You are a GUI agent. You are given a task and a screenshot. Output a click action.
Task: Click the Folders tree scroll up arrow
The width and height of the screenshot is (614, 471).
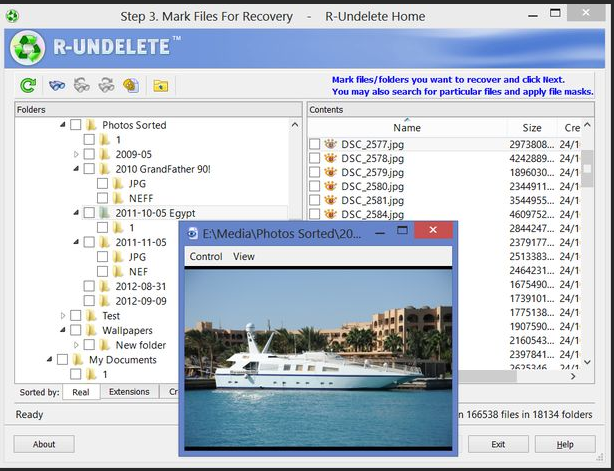point(295,125)
